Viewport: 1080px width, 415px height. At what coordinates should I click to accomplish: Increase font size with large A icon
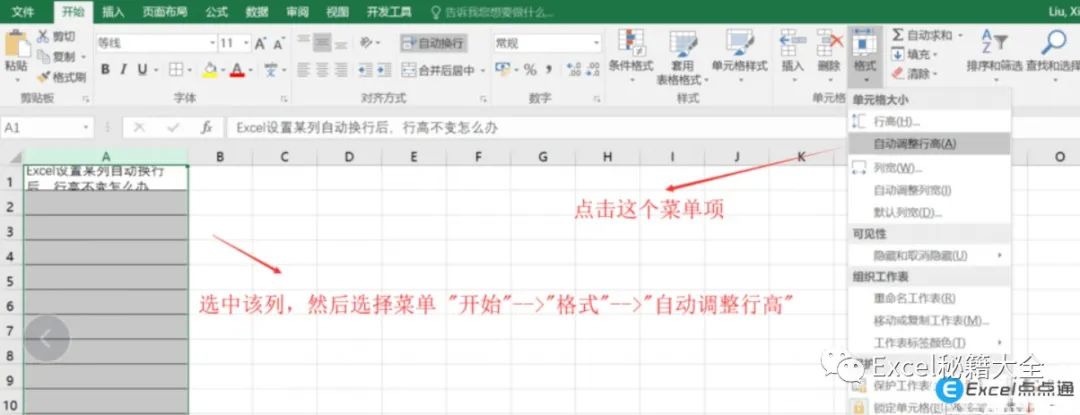tap(260, 43)
